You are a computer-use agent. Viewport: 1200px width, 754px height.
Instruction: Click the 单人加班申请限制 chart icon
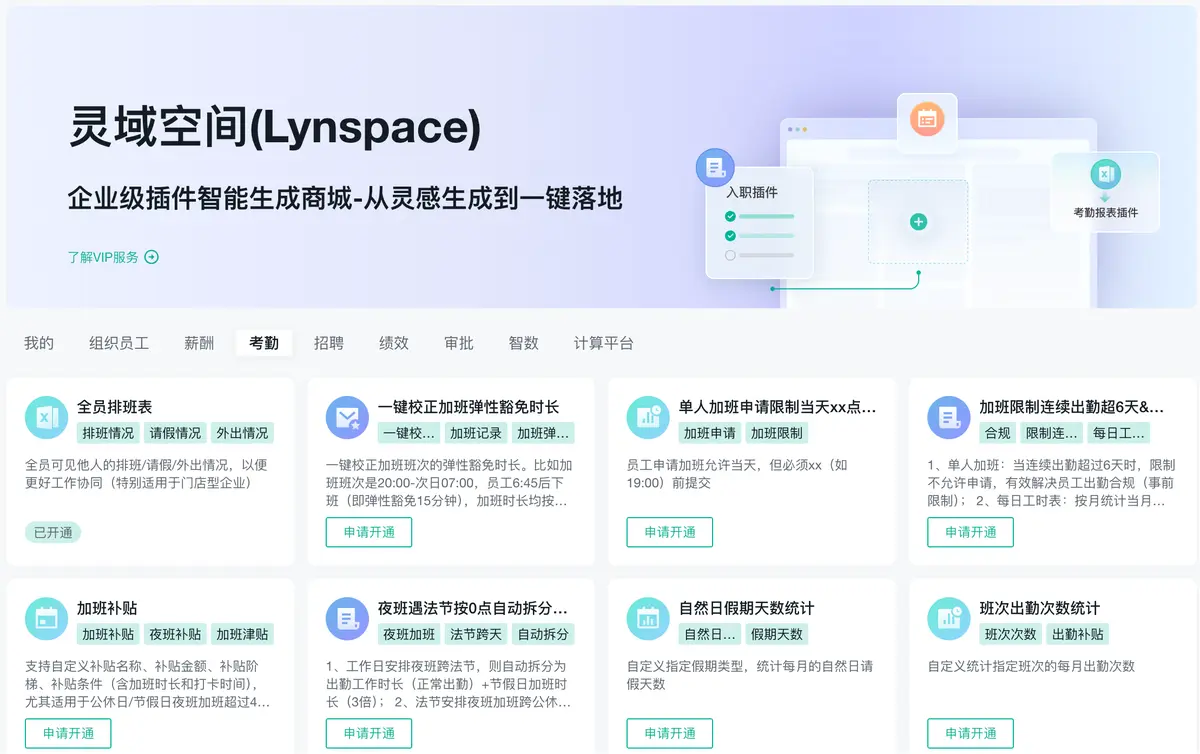[x=648, y=417]
